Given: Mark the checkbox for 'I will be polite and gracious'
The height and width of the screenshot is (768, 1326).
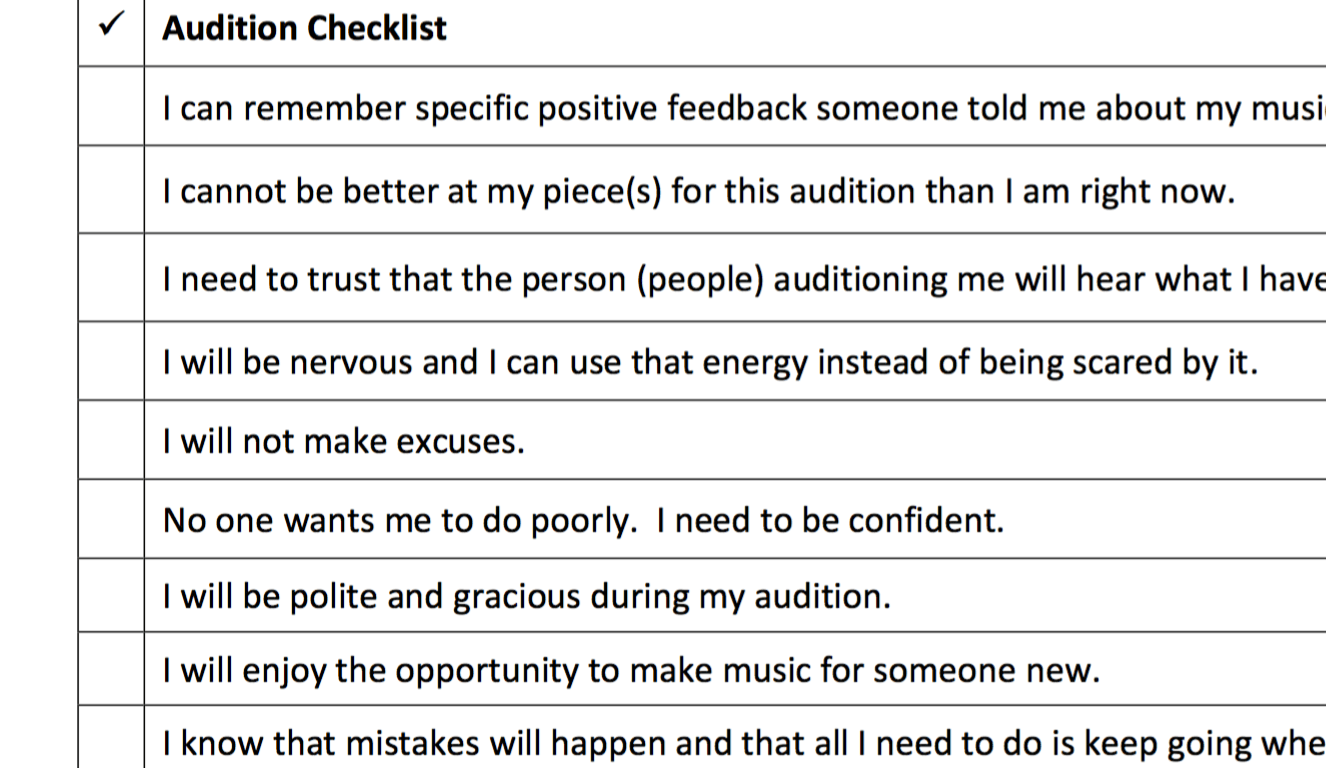Looking at the screenshot, I should click(111, 596).
